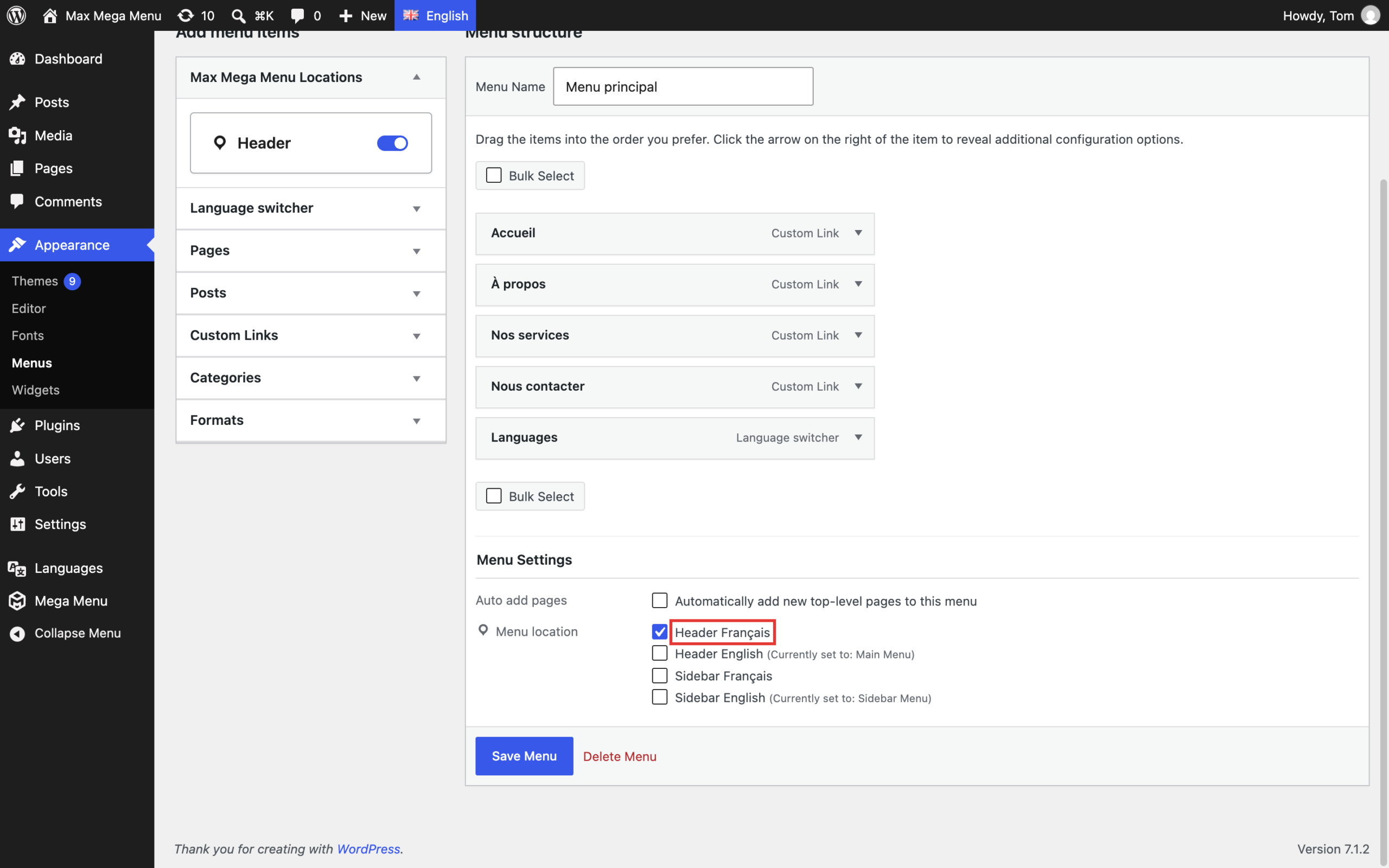Viewport: 1389px width, 868px height.
Task: Click Tom's user avatar
Action: 1371,16
